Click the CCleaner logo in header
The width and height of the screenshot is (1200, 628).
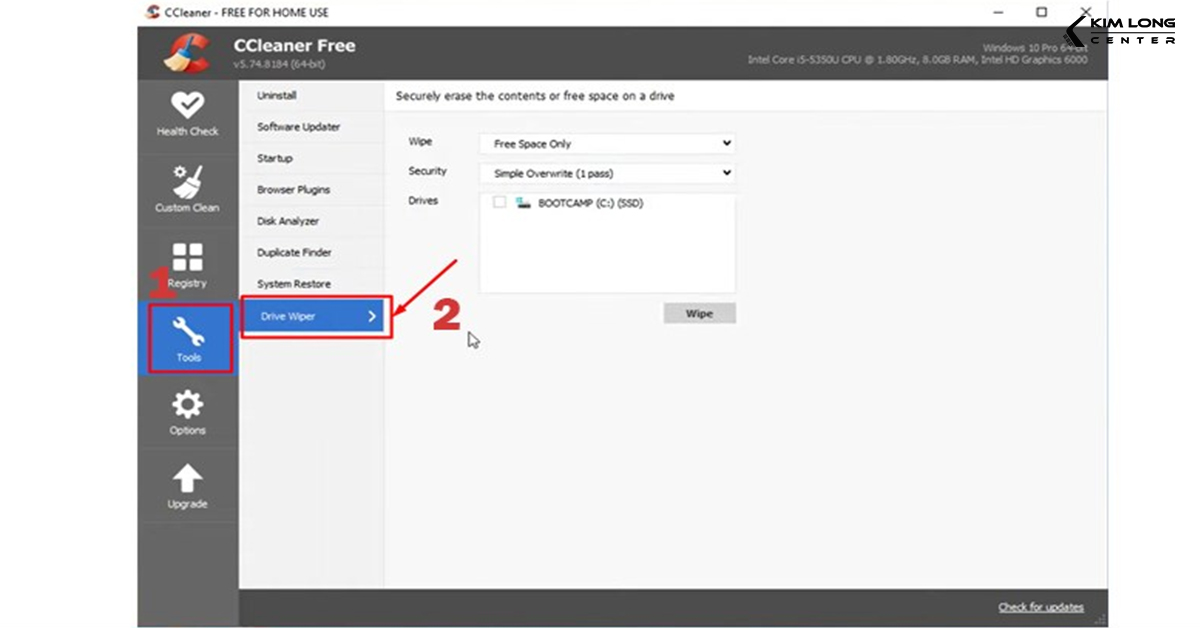187,53
